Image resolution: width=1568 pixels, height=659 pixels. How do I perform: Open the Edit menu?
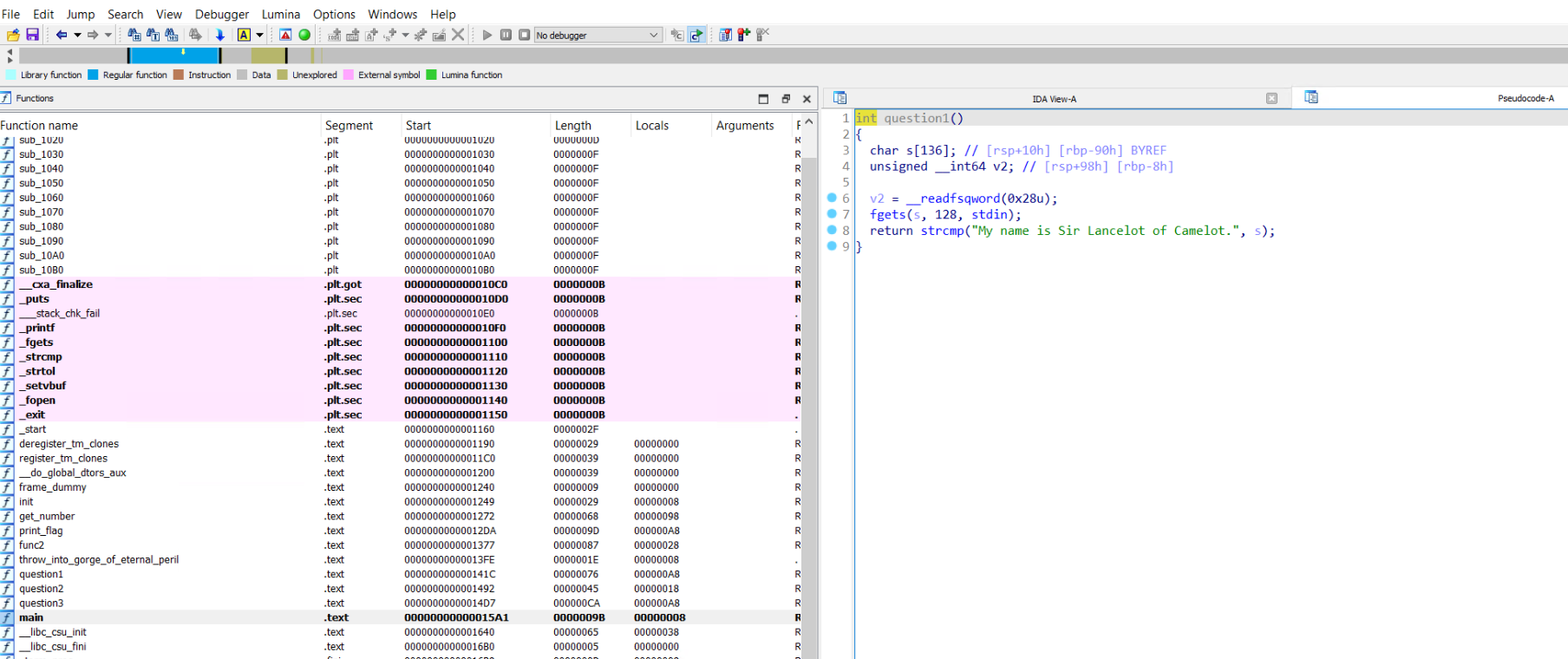pyautogui.click(x=43, y=14)
